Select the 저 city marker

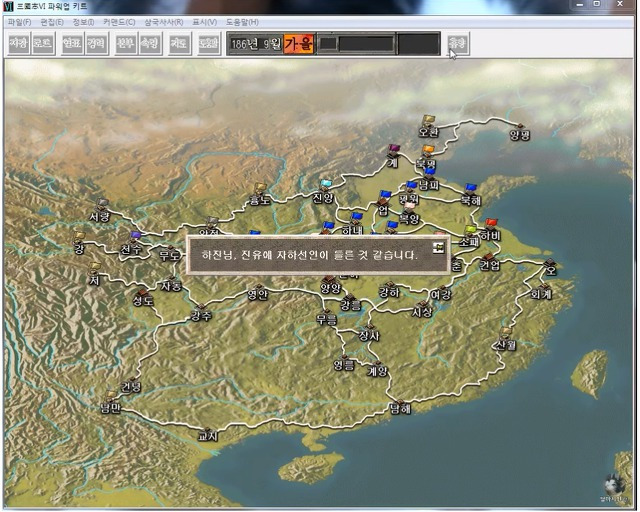[x=95, y=274]
